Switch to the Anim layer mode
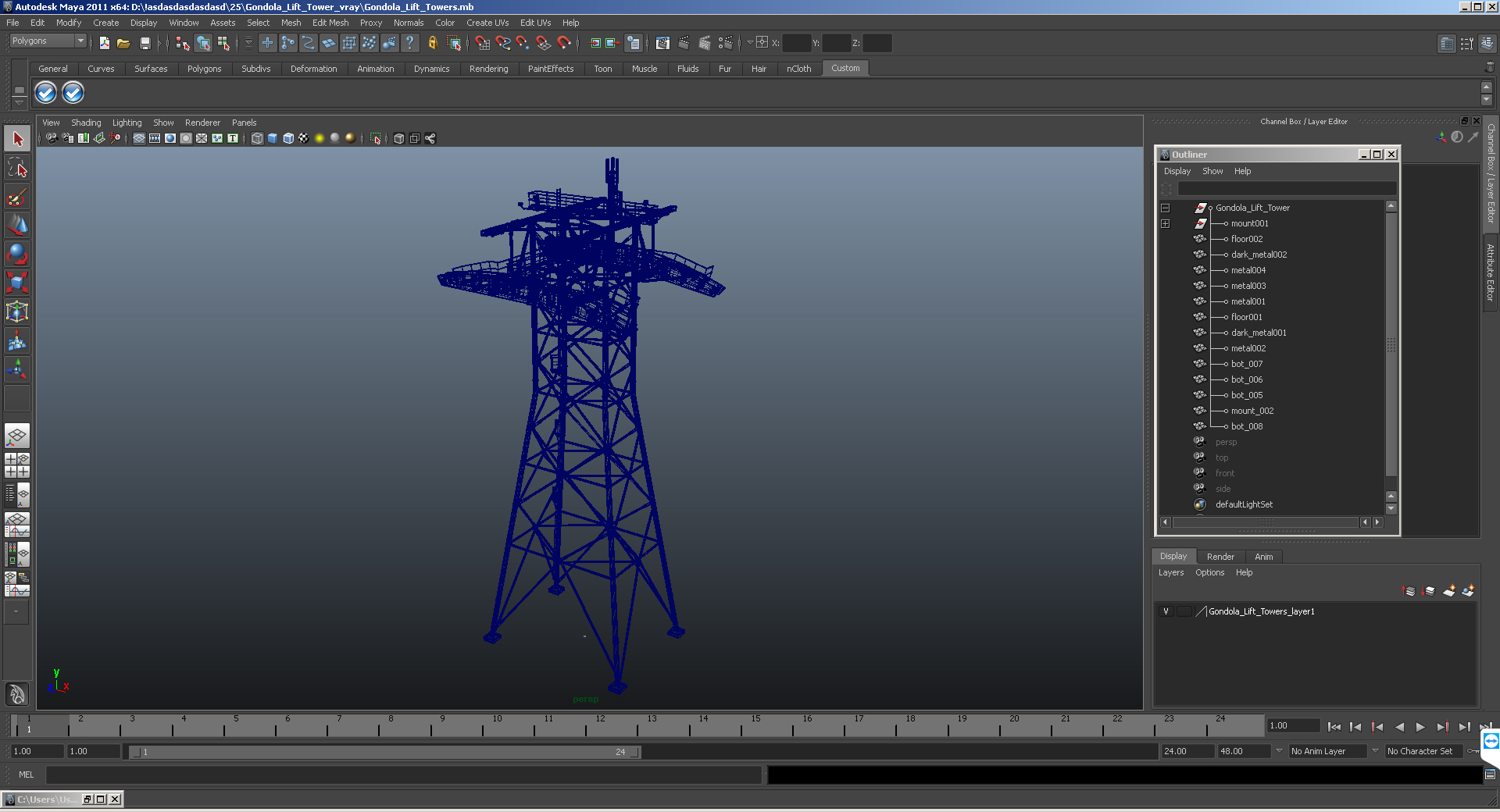Image resolution: width=1500 pixels, height=812 pixels. 1263,557
